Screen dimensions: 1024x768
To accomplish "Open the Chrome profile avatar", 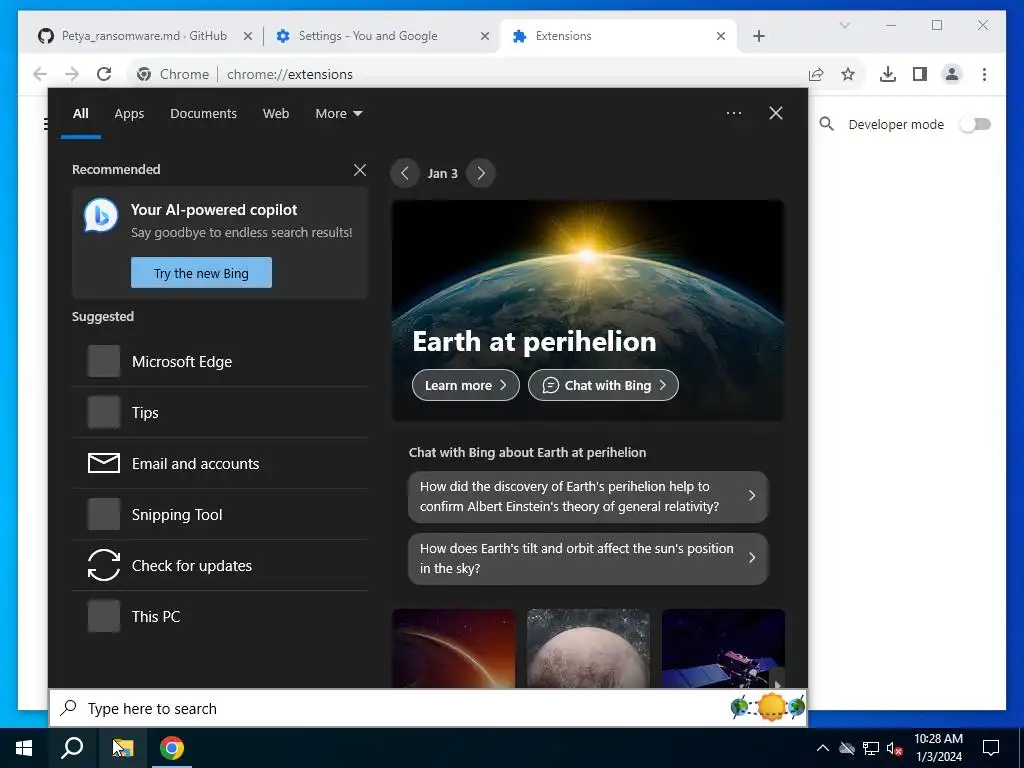I will tap(952, 74).
